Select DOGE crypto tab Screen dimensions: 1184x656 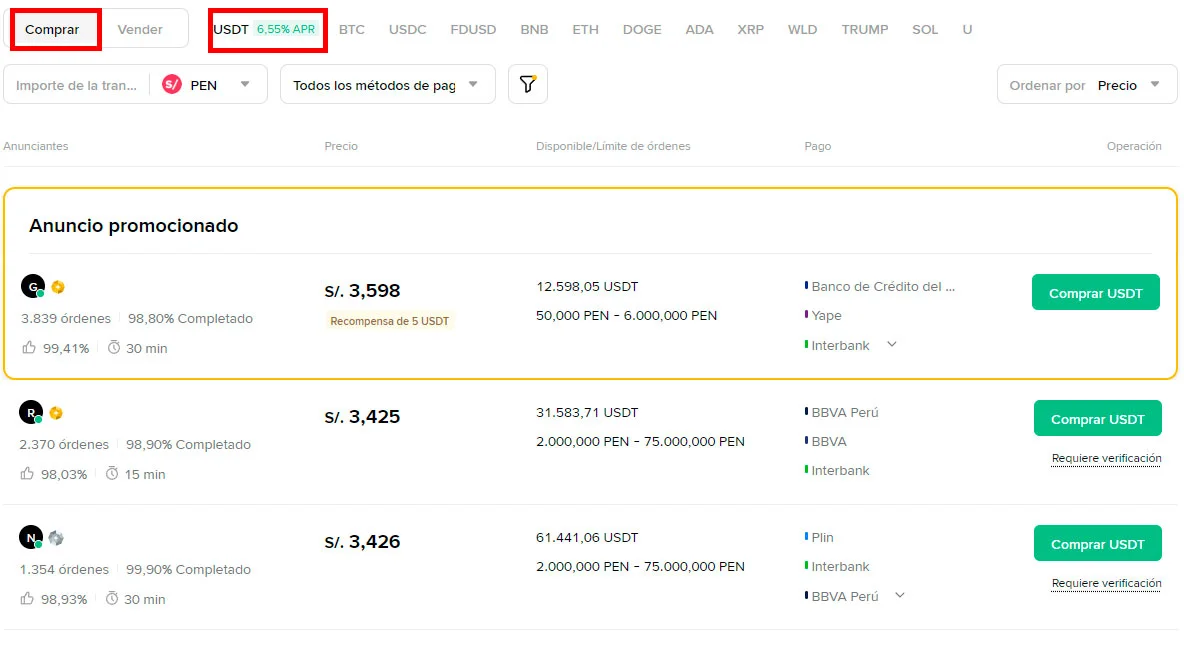pyautogui.click(x=642, y=29)
